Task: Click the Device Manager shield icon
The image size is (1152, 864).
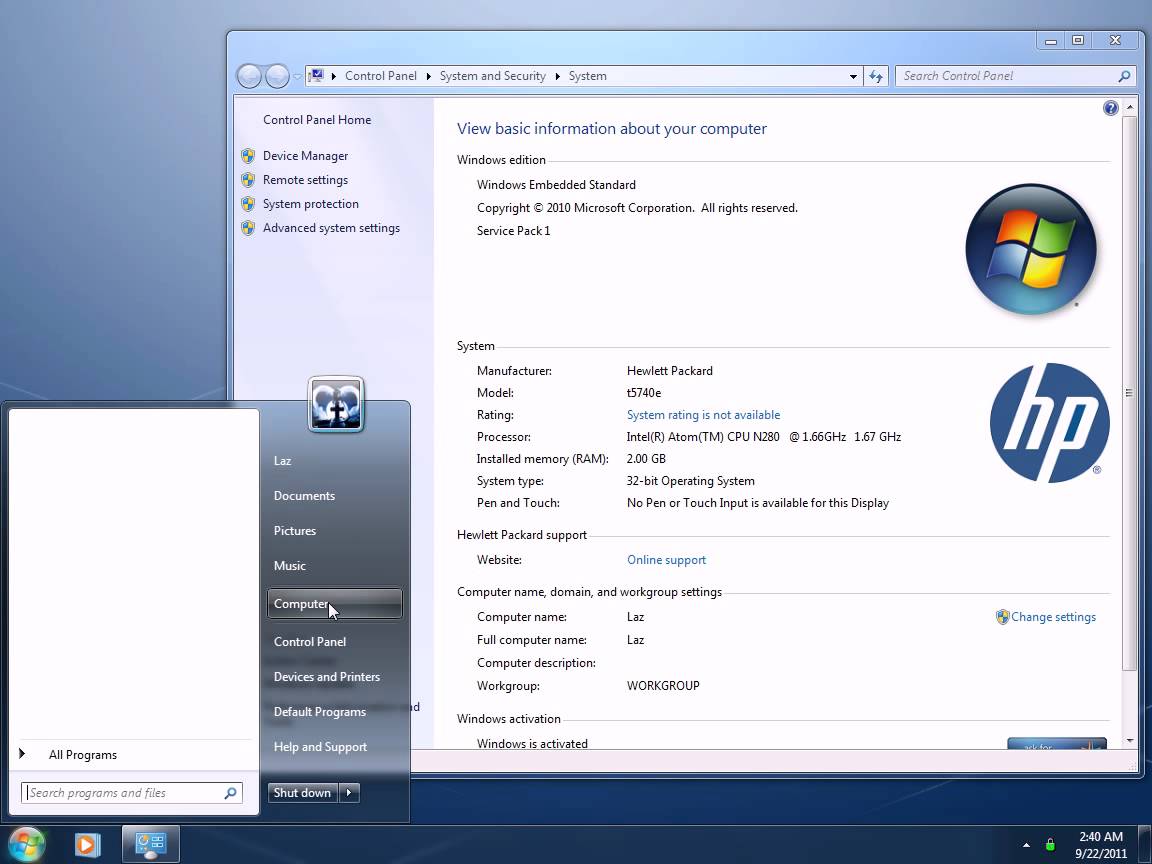Action: tap(248, 156)
